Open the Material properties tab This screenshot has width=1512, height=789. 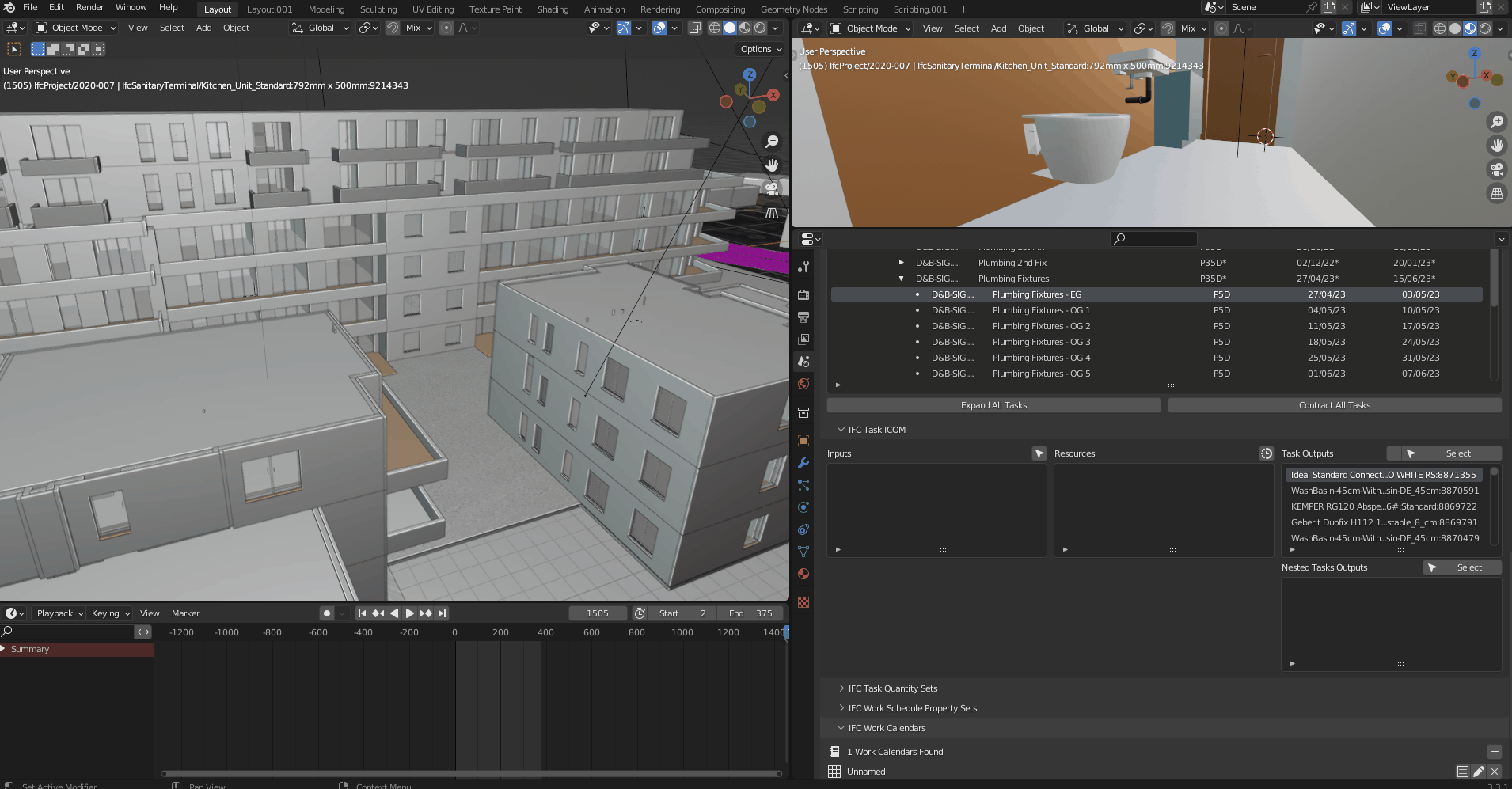pos(803,574)
